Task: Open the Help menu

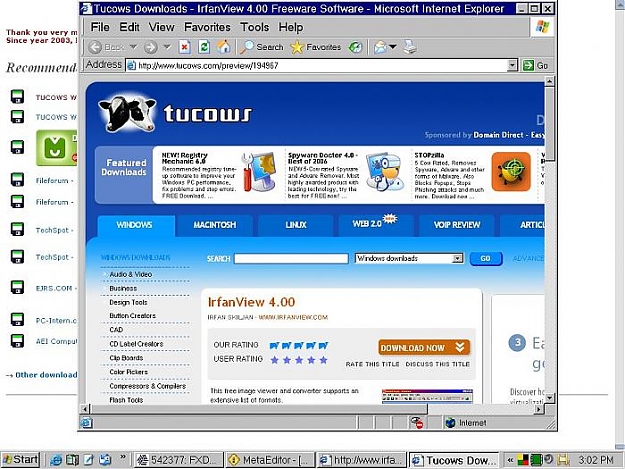Action: pyautogui.click(x=291, y=27)
